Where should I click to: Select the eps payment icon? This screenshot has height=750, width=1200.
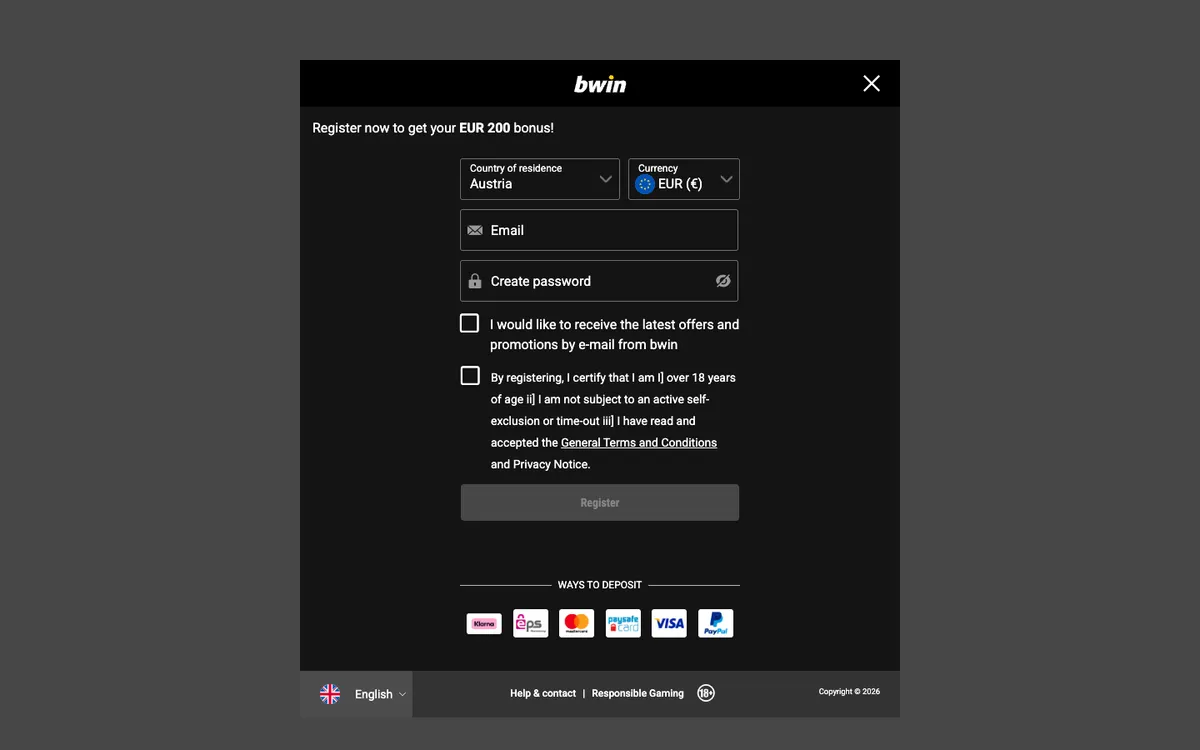[531, 623]
